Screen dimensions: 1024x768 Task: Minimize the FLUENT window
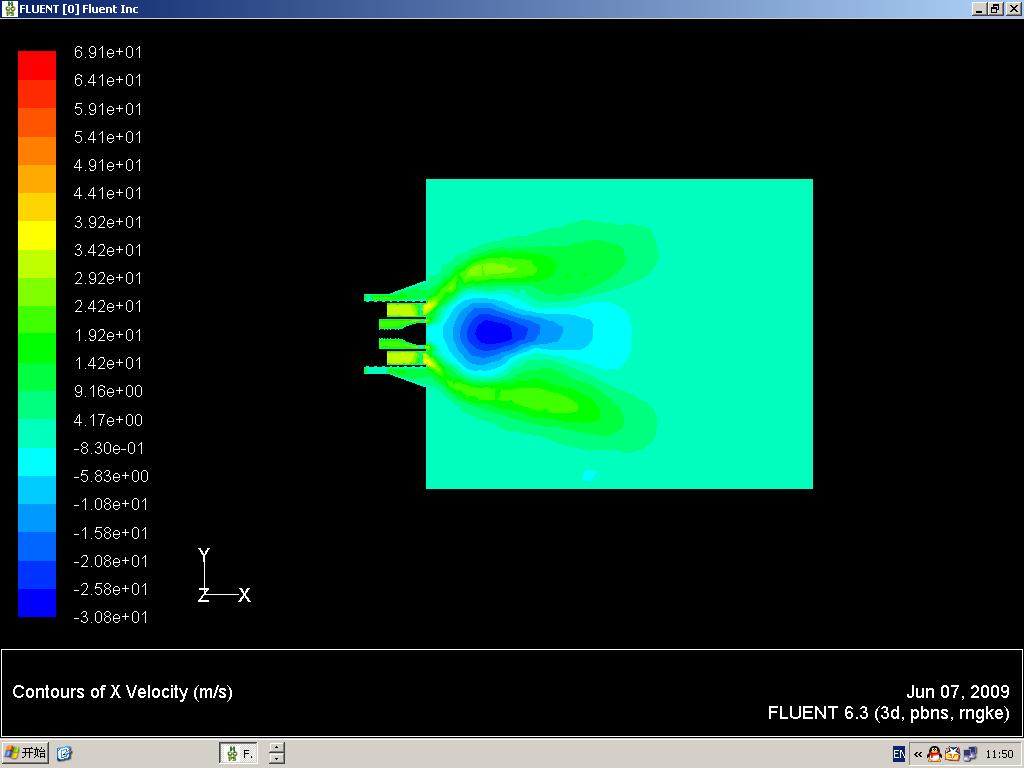coord(978,9)
